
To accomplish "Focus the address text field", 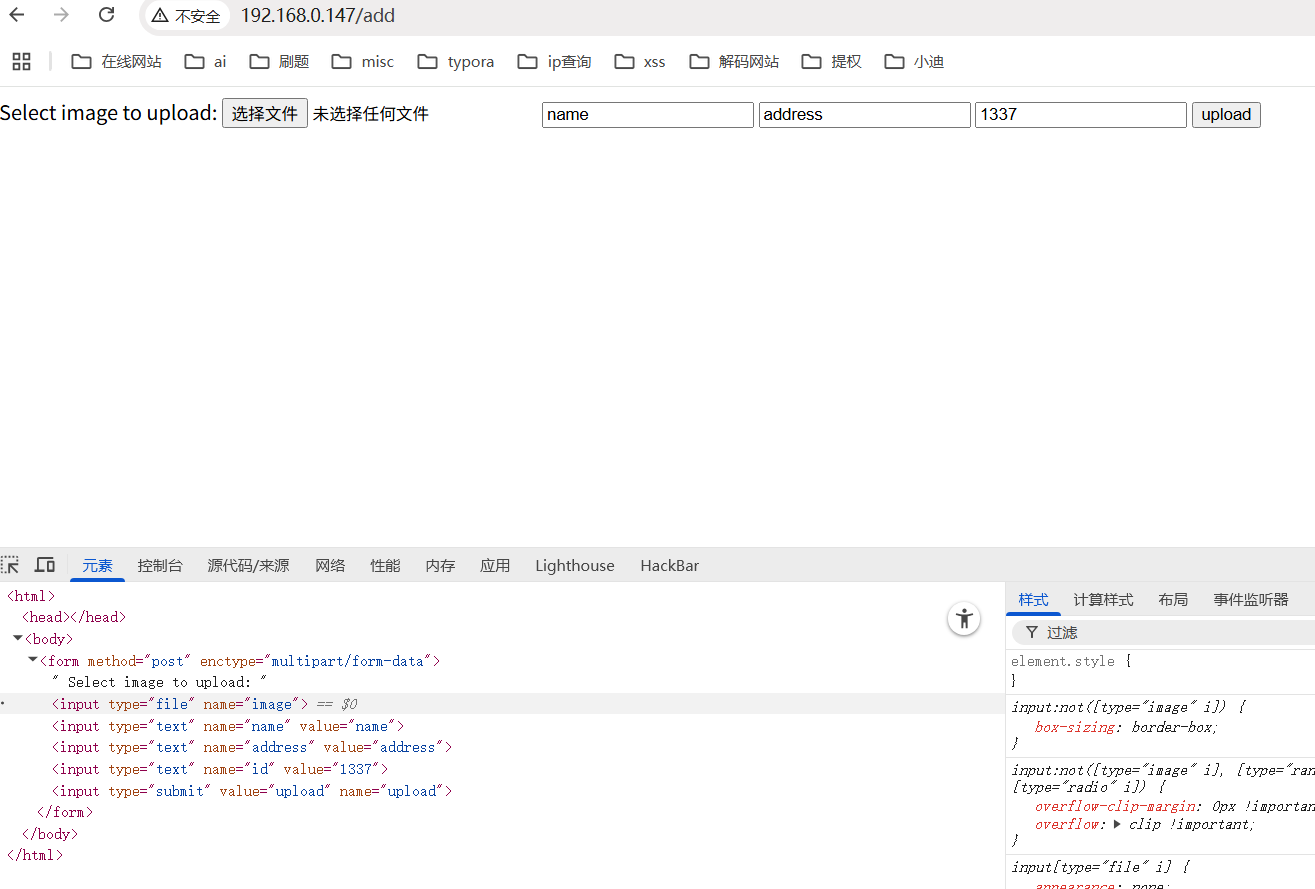I will [865, 115].
